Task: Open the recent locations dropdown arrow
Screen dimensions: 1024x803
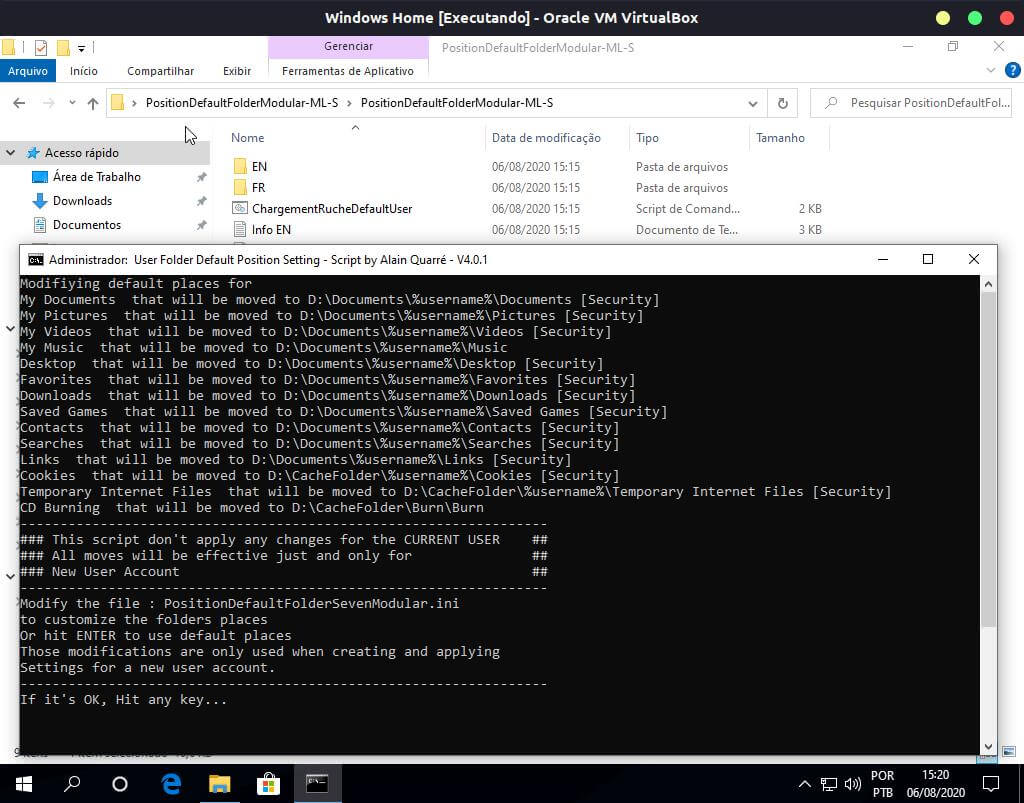Action: [x=71, y=103]
